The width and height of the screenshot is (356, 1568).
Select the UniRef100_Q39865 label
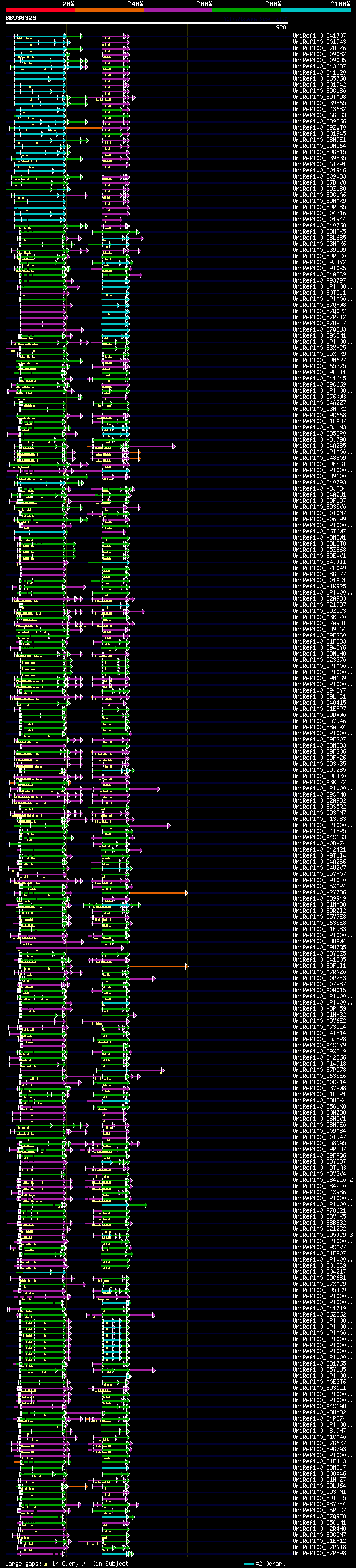(x=319, y=103)
